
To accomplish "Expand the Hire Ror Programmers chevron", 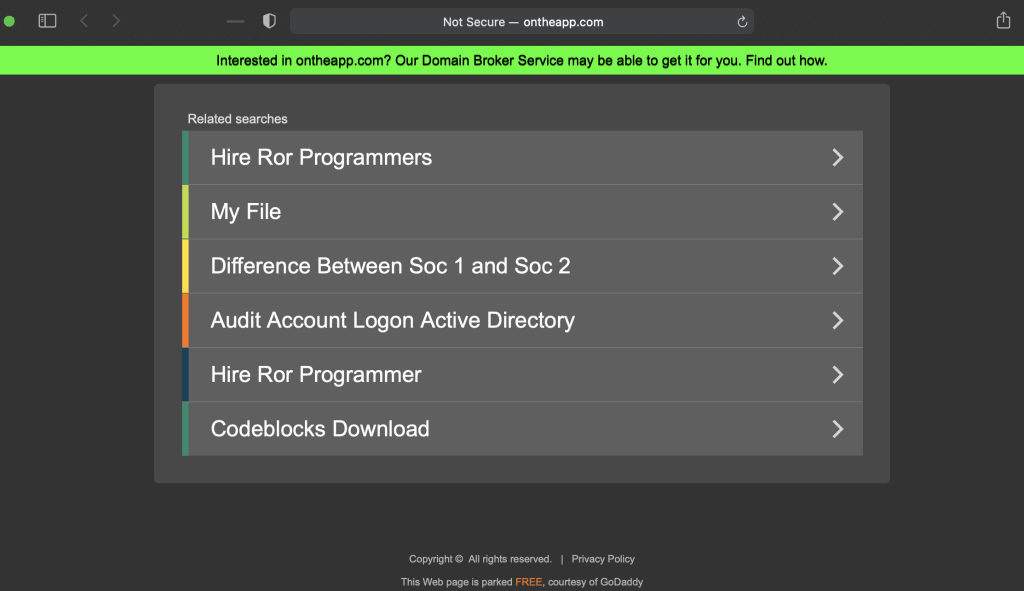I will coord(837,157).
